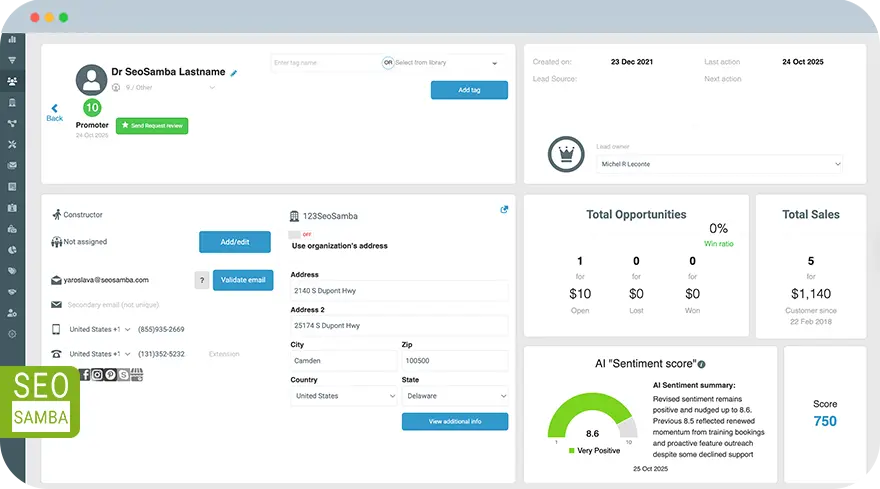Go Back to the previous page
The height and width of the screenshot is (489, 880).
54,112
